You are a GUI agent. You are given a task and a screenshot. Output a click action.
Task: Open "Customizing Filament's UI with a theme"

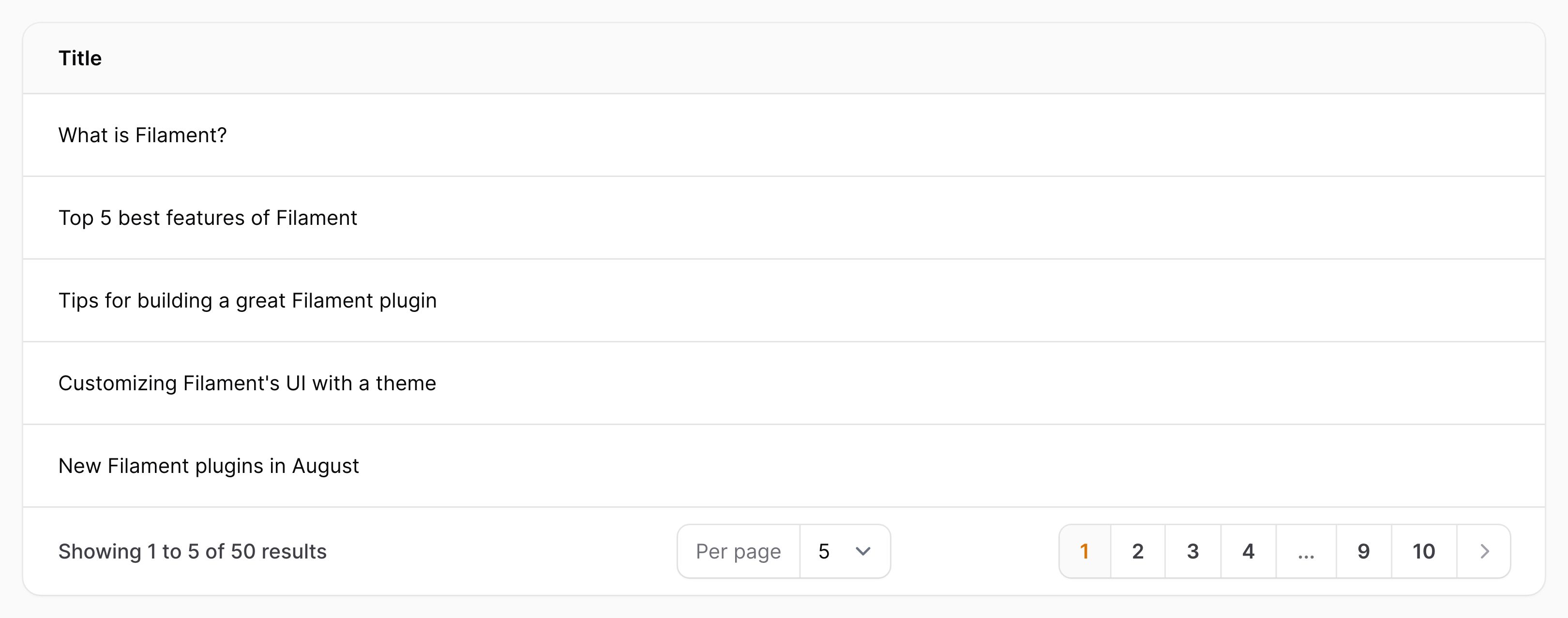point(247,383)
